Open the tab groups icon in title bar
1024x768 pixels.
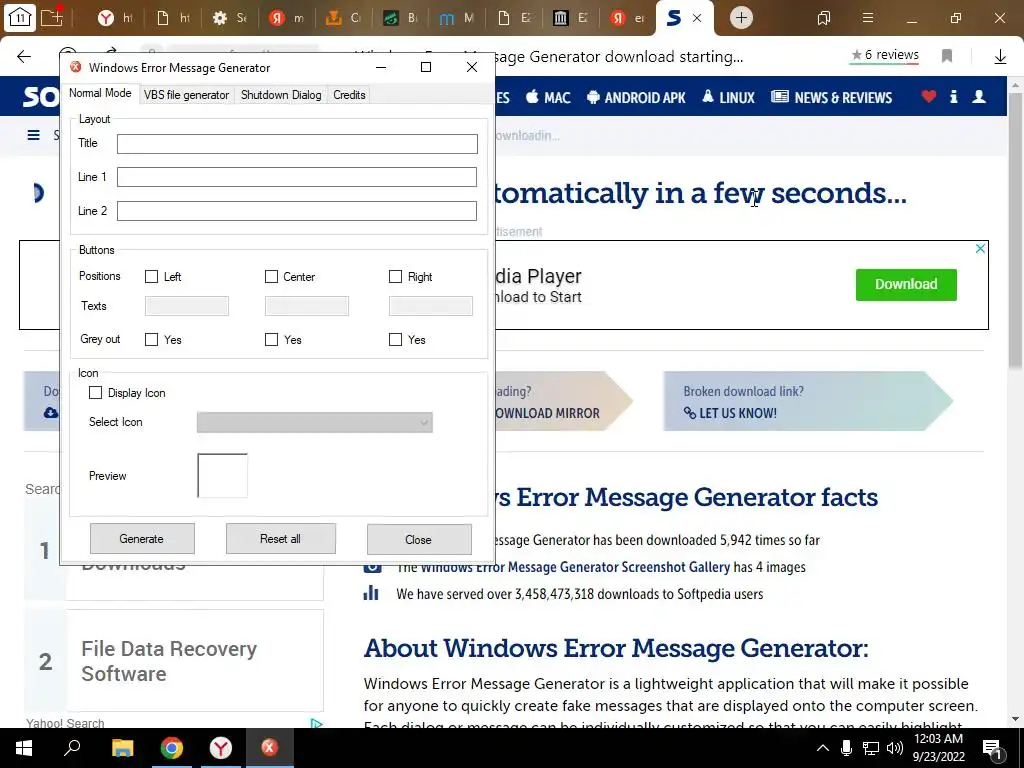pyautogui.click(x=824, y=18)
